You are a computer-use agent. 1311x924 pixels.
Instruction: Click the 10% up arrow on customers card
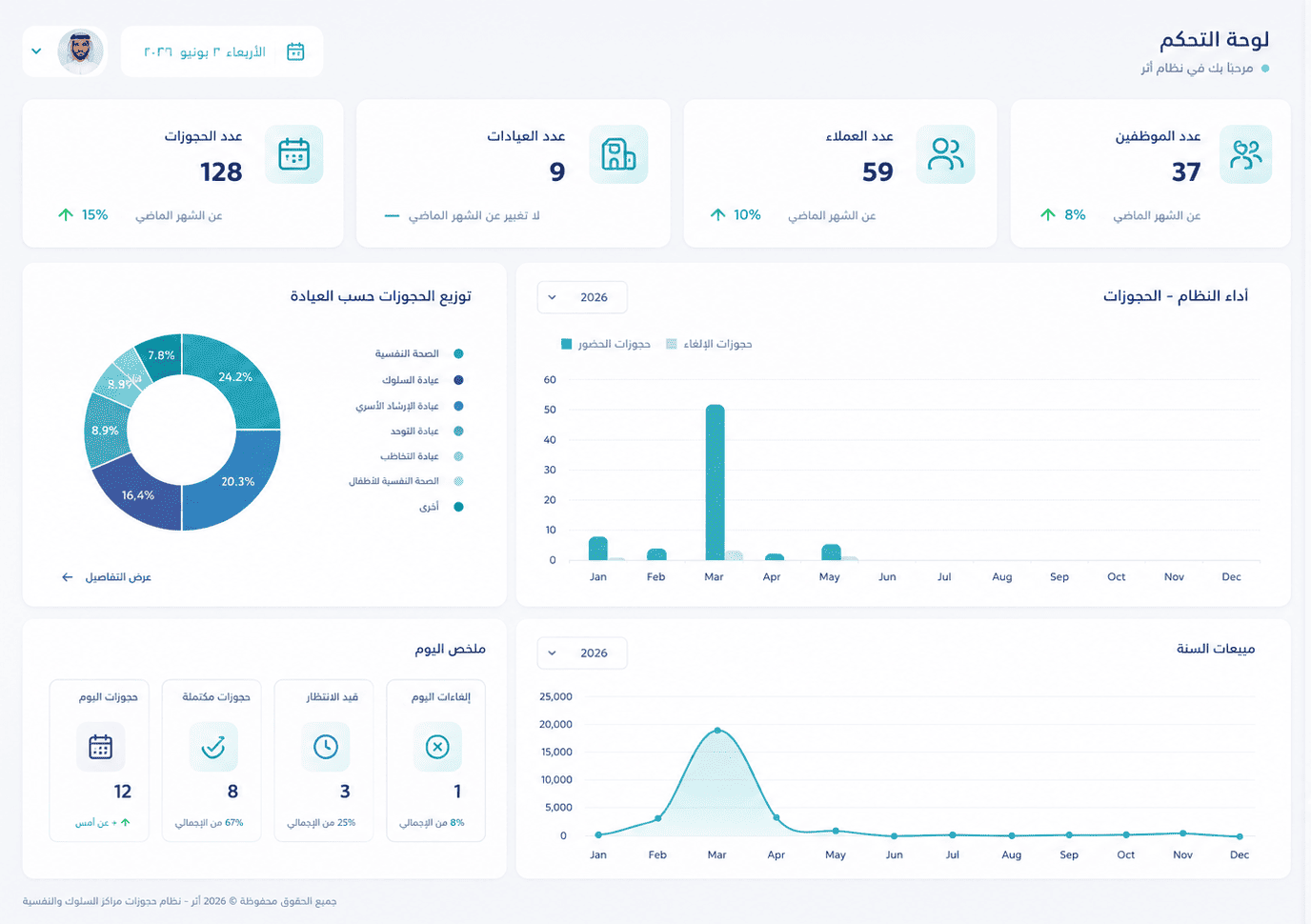point(718,215)
